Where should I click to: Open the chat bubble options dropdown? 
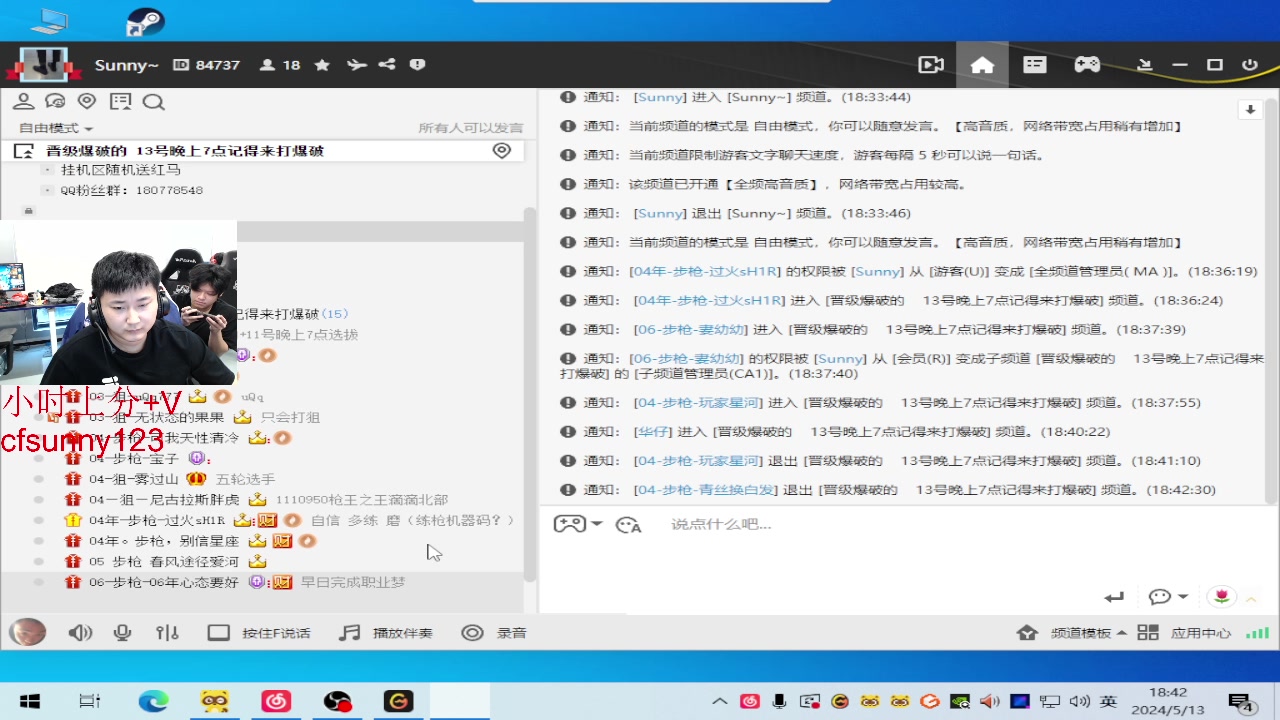click(1168, 597)
